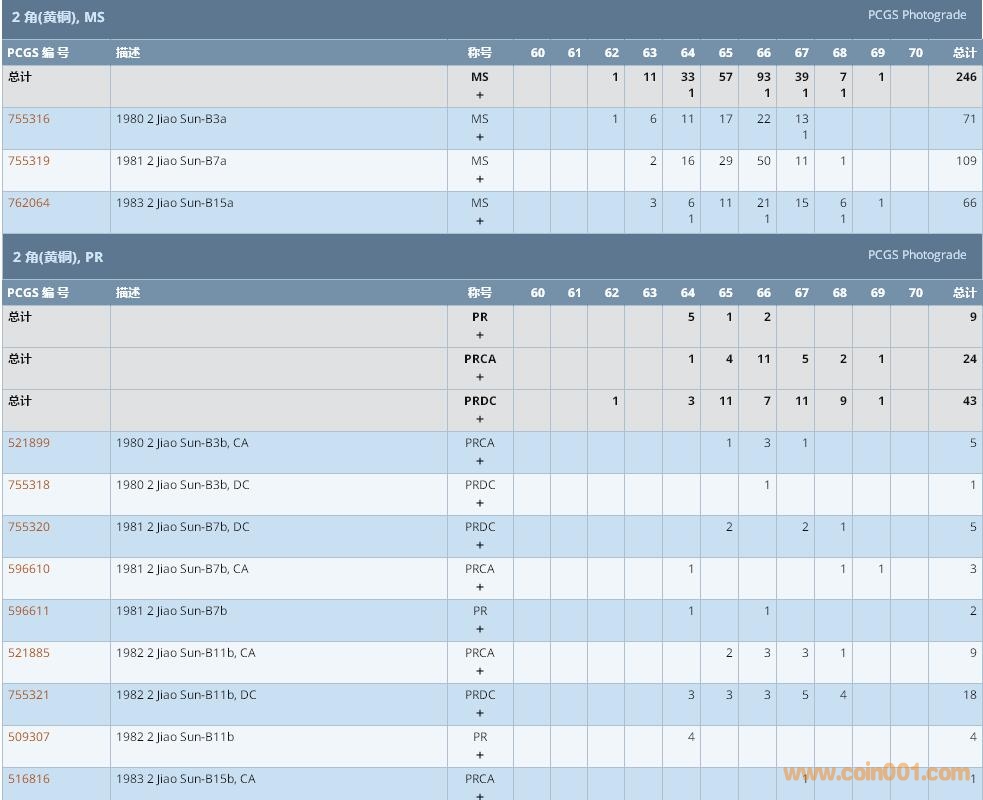Click the 762064 coin number link

click(x=29, y=203)
